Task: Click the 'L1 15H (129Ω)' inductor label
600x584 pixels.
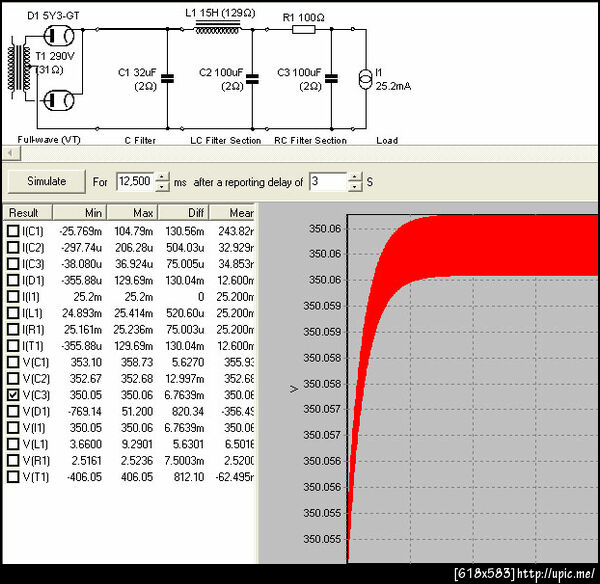Action: tap(220, 13)
